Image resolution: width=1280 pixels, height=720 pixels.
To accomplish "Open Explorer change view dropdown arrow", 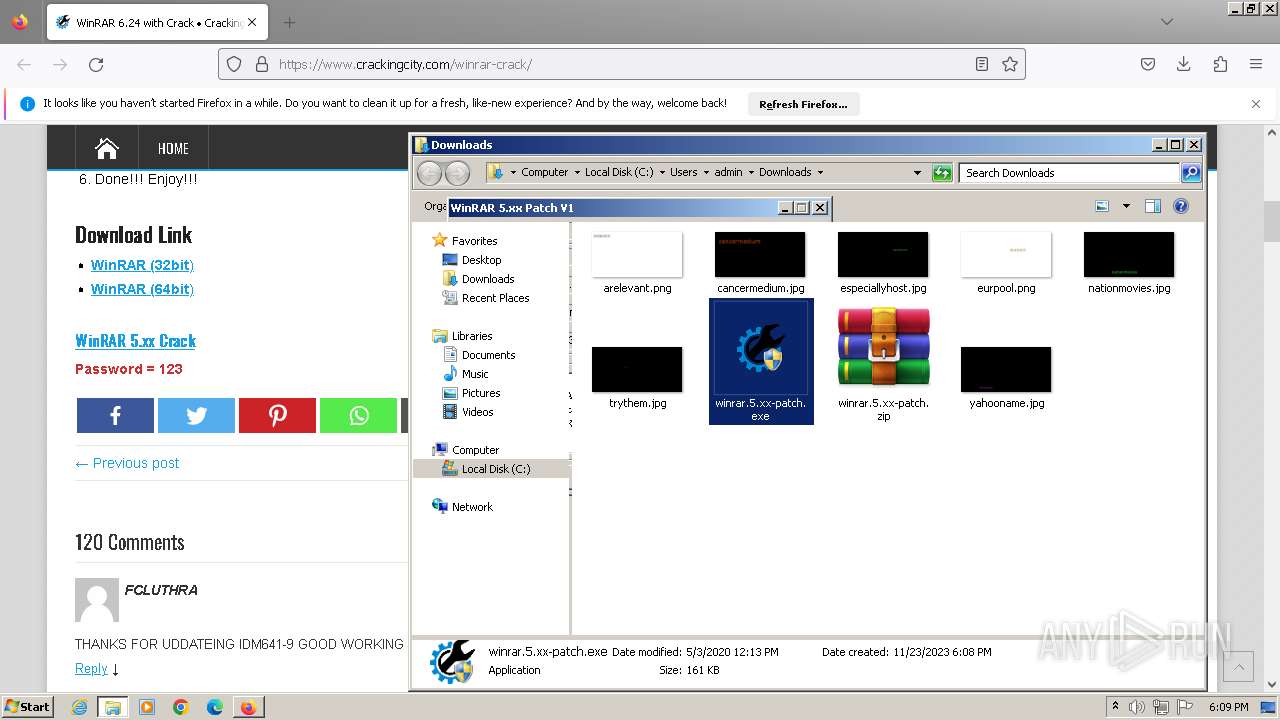I will tap(1126, 207).
